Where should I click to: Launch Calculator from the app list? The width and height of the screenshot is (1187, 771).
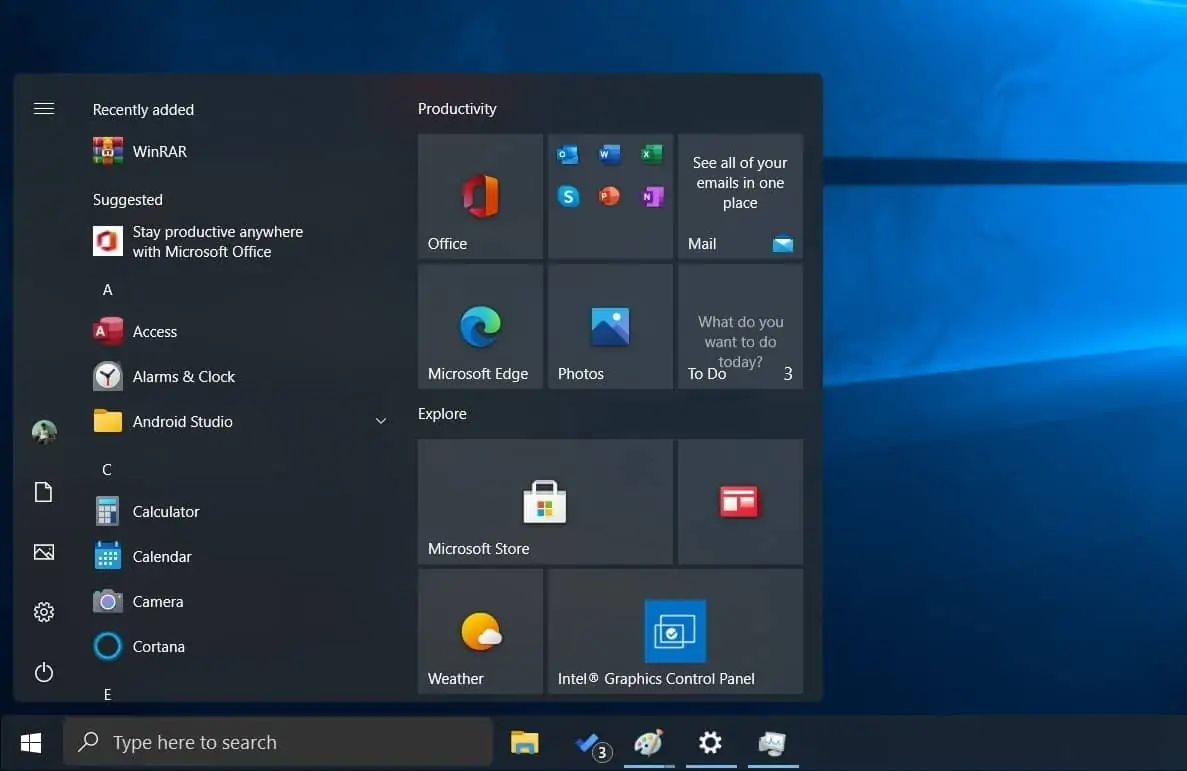click(241, 511)
